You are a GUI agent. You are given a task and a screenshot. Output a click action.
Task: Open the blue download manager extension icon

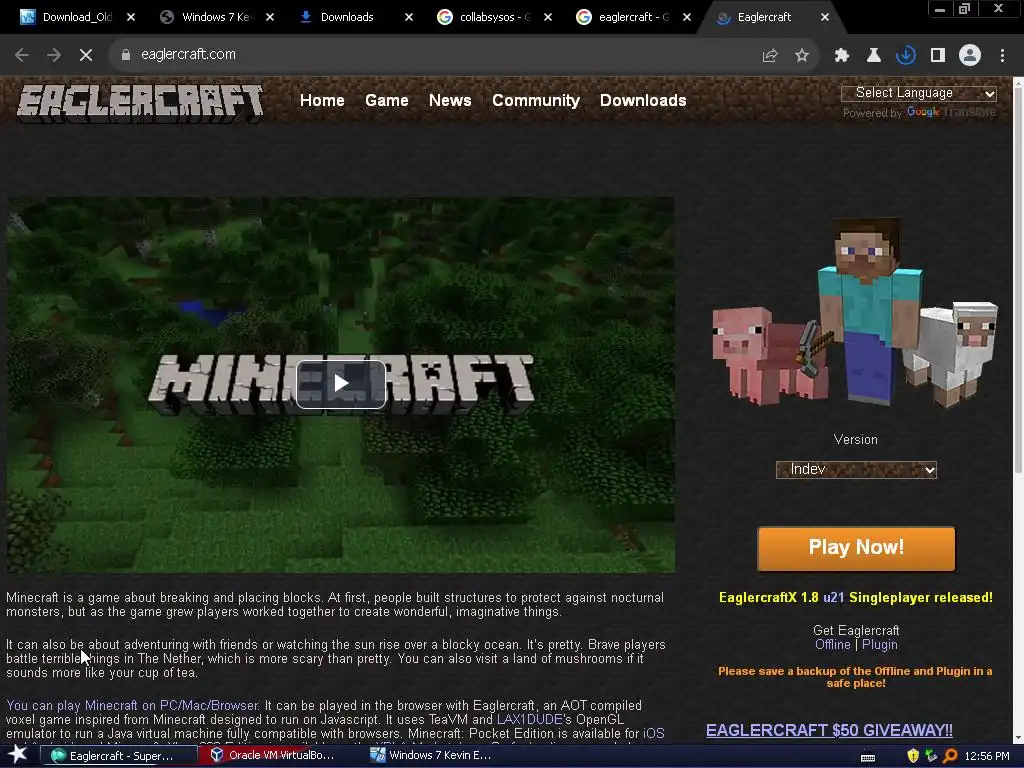(906, 56)
